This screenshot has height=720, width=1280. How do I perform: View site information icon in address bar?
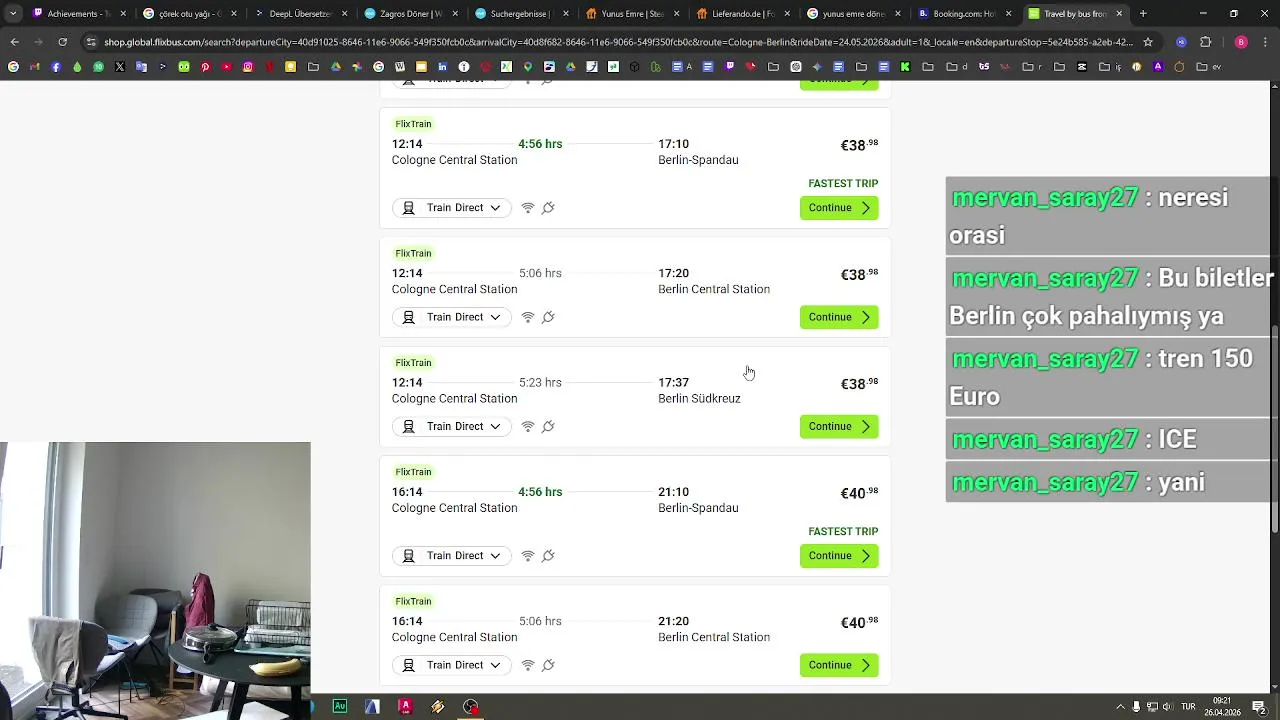tap(91, 42)
